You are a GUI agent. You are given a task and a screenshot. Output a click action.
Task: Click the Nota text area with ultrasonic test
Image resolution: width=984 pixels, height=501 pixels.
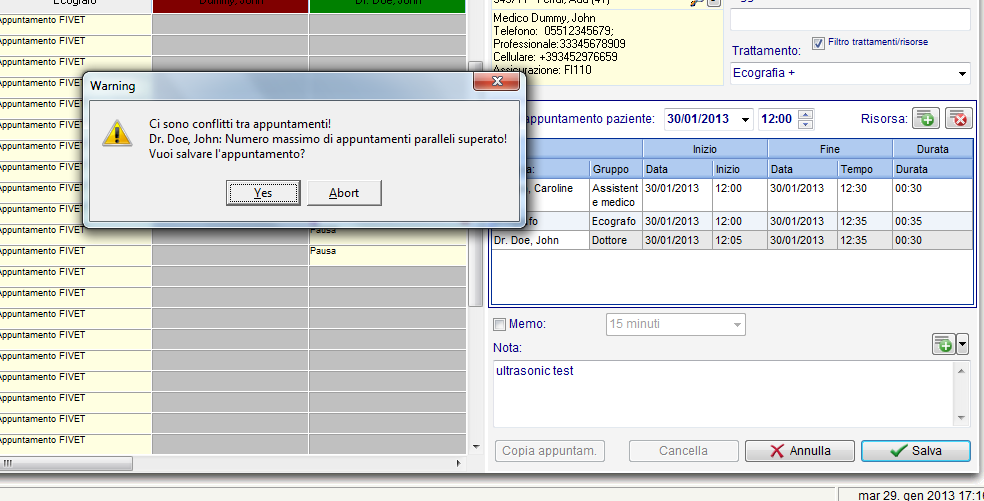click(725, 394)
